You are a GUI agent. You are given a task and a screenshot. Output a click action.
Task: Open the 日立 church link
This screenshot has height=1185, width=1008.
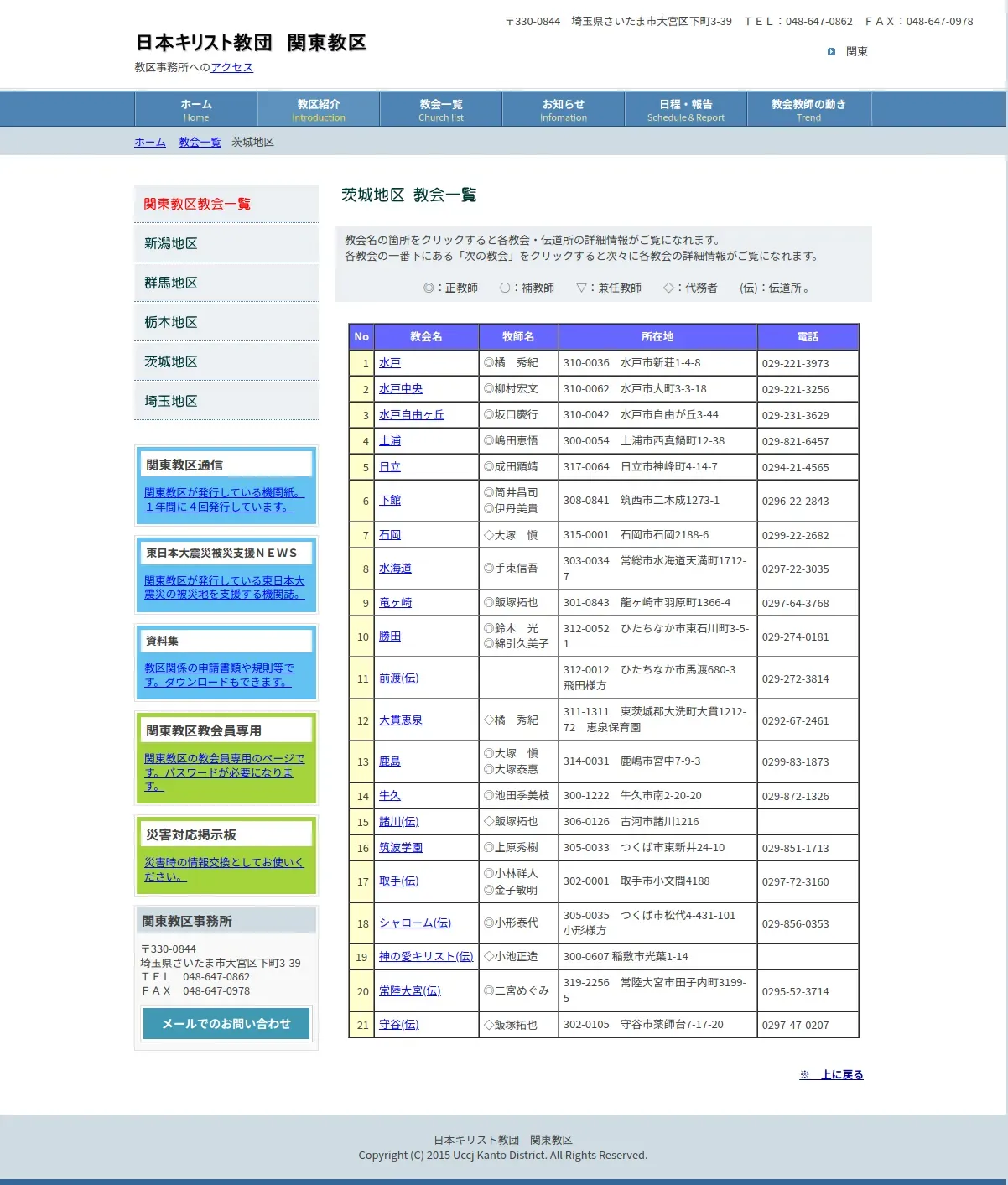(390, 467)
